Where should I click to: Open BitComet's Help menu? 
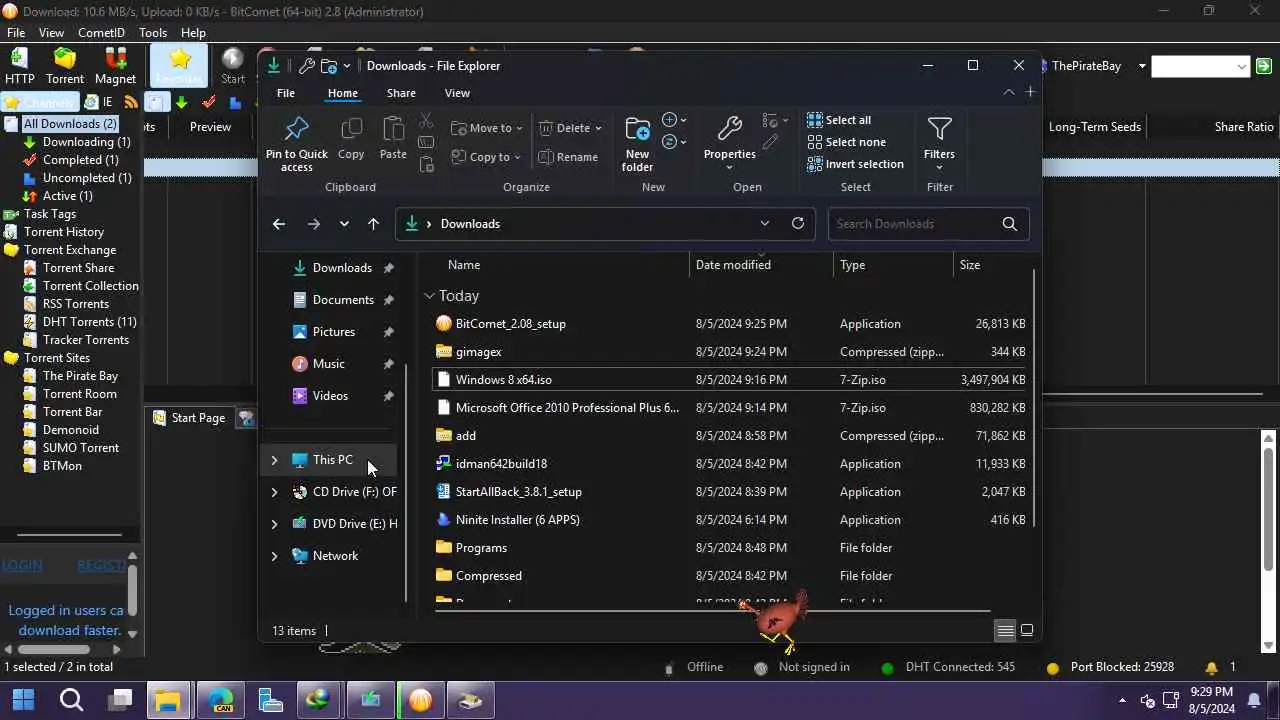(193, 33)
